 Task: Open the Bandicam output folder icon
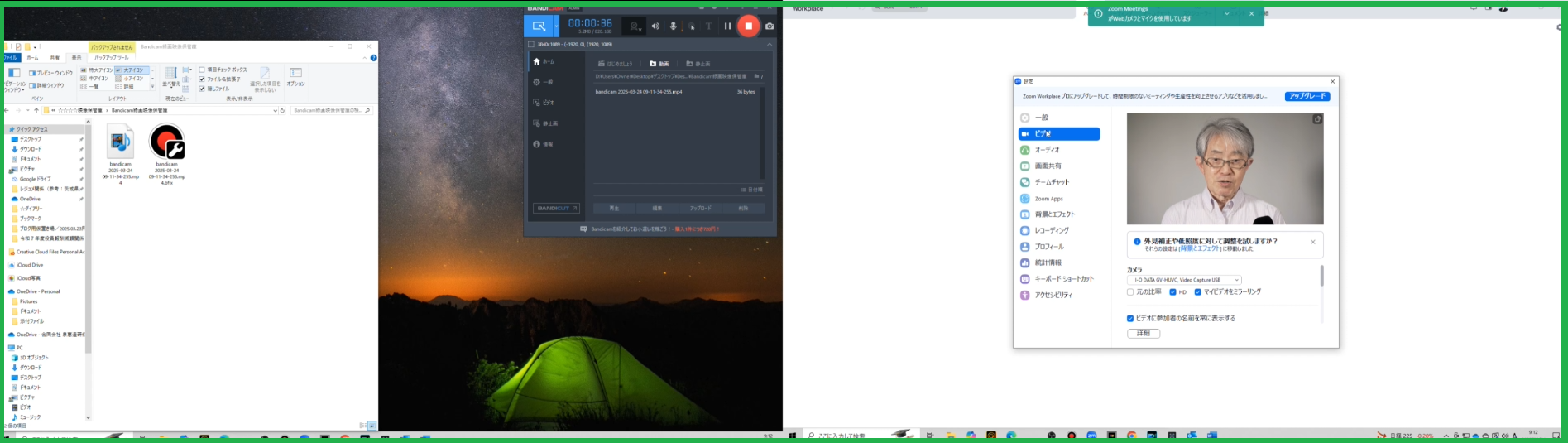point(756,76)
